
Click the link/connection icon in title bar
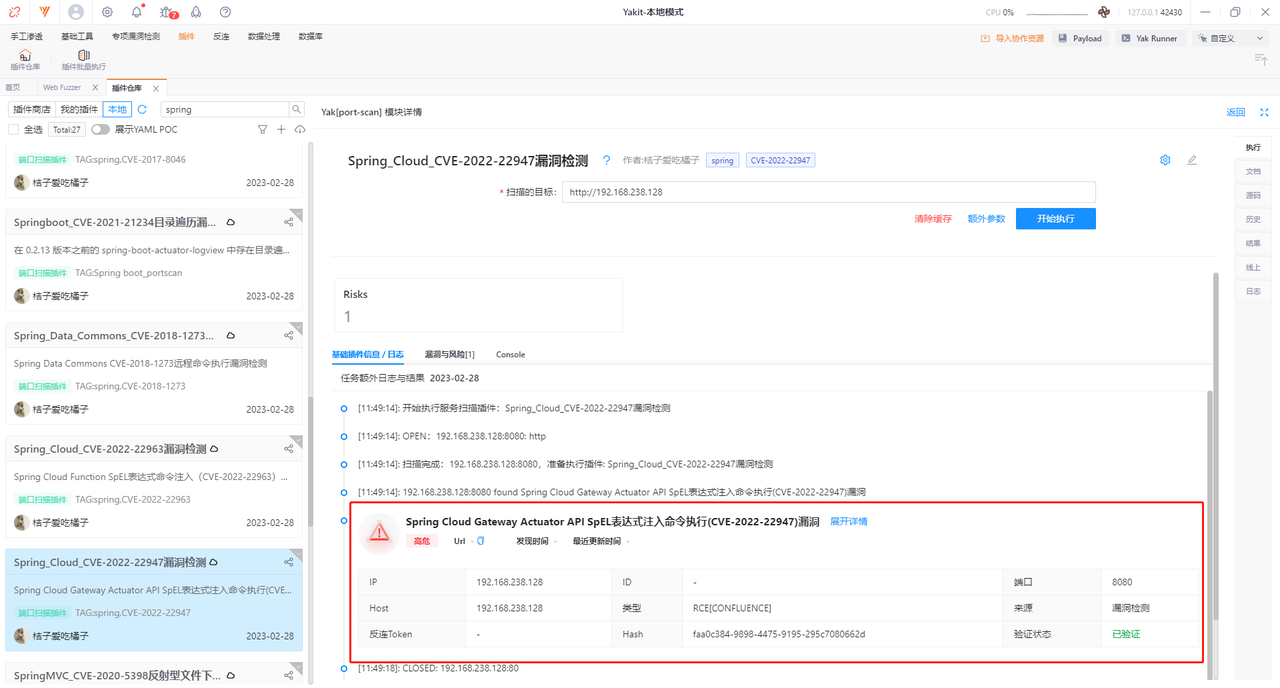14,12
